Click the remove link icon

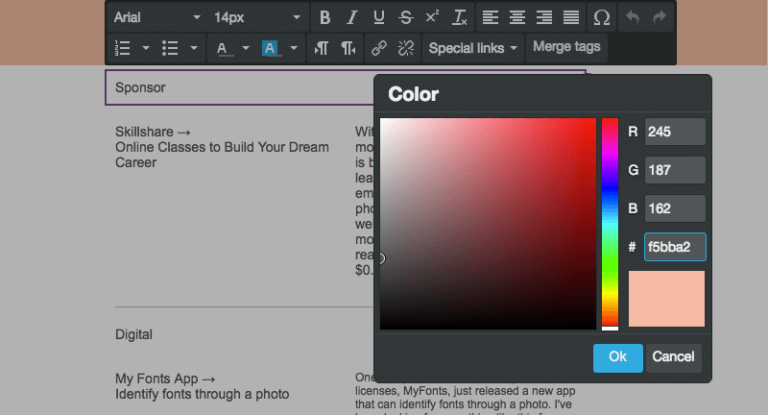click(x=405, y=48)
